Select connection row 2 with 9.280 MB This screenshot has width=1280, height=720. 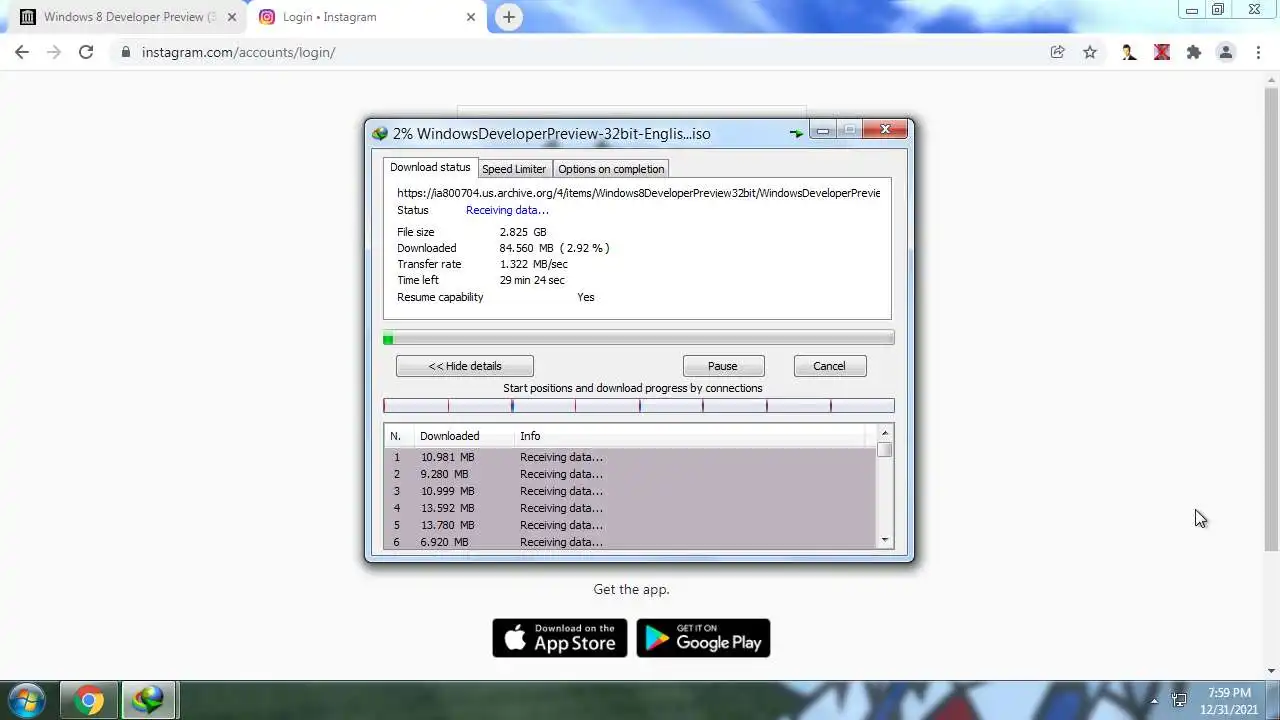point(630,474)
